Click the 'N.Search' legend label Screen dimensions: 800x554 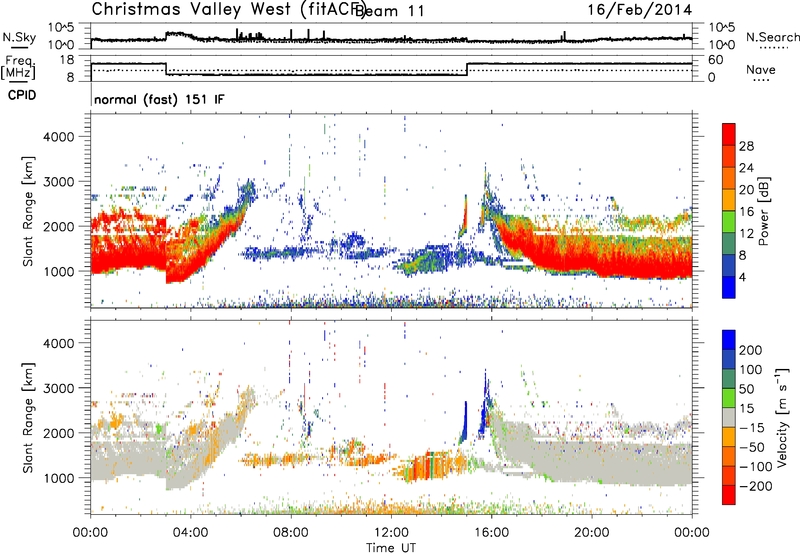coord(772,37)
